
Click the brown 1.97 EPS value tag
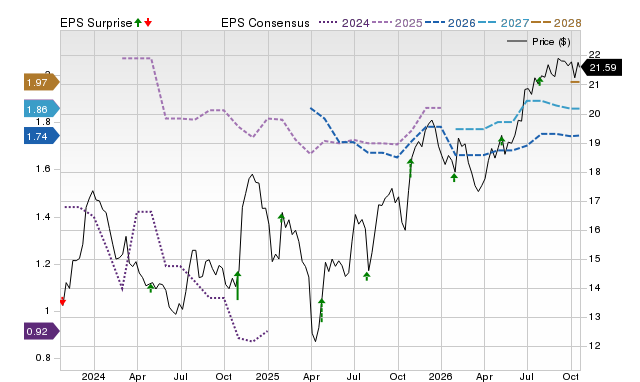tap(41, 82)
